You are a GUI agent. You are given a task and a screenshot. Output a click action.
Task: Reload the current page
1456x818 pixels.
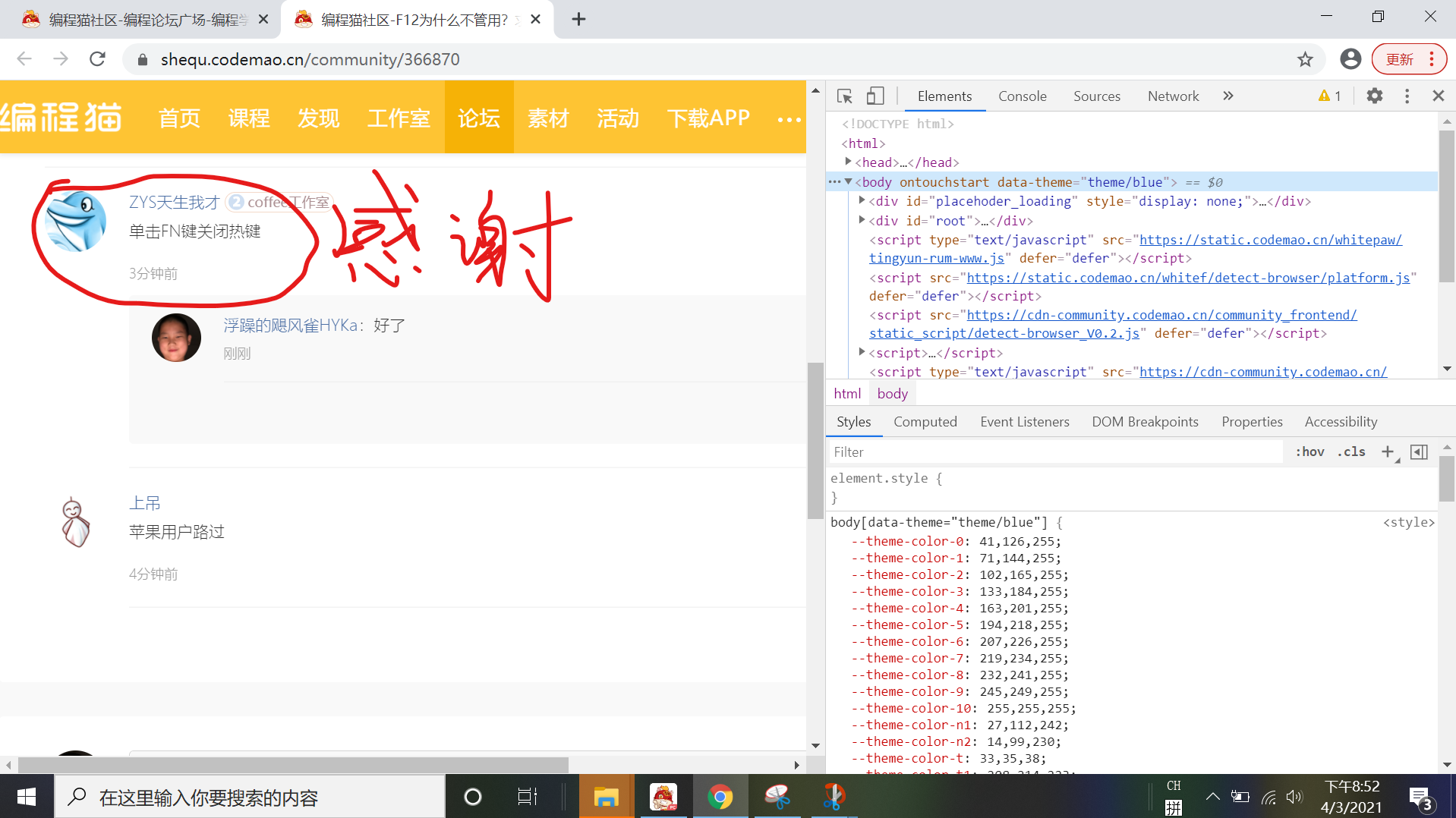pyautogui.click(x=97, y=59)
